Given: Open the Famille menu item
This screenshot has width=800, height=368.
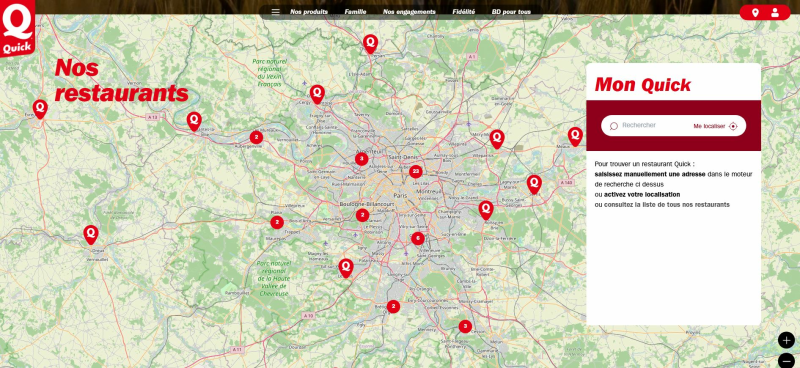Looking at the screenshot, I should [x=355, y=12].
